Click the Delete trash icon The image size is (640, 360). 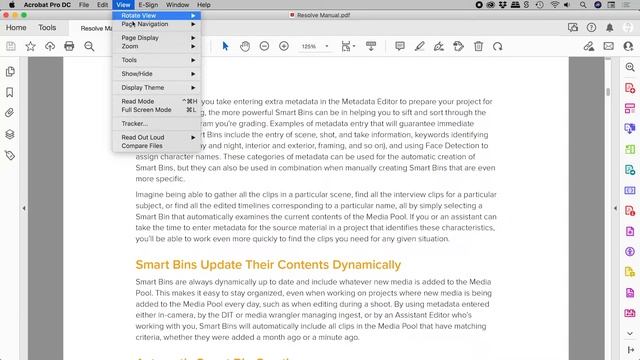point(478,46)
